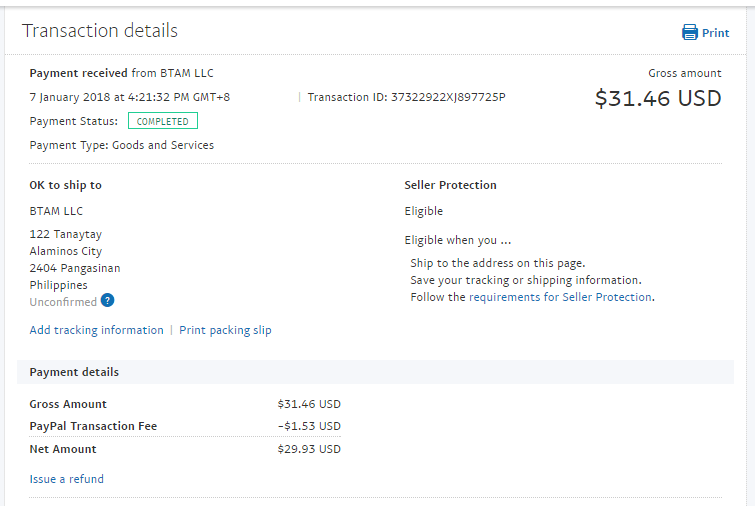Click the Unconfirmed address status text
Image resolution: width=755 pixels, height=506 pixels.
tap(63, 302)
